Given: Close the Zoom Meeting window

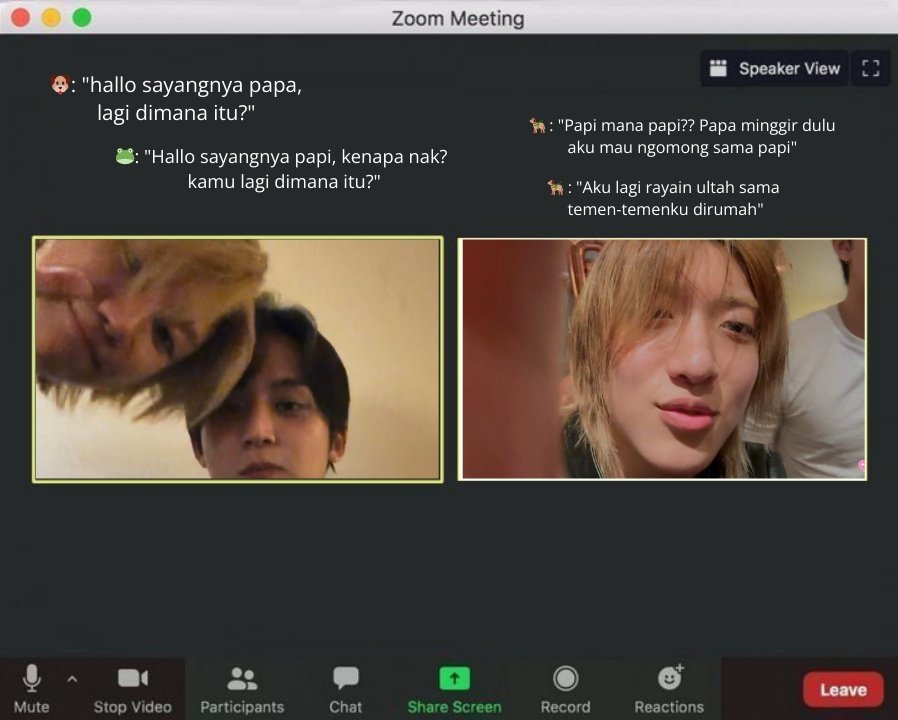Looking at the screenshot, I should [x=20, y=18].
